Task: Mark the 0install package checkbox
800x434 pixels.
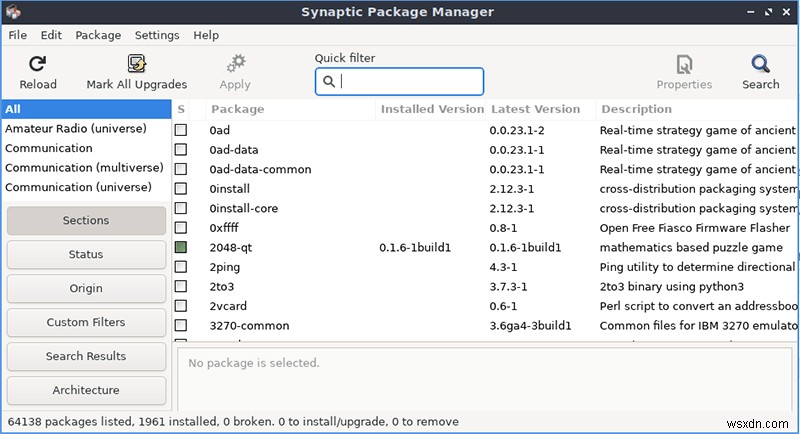Action: 181,189
